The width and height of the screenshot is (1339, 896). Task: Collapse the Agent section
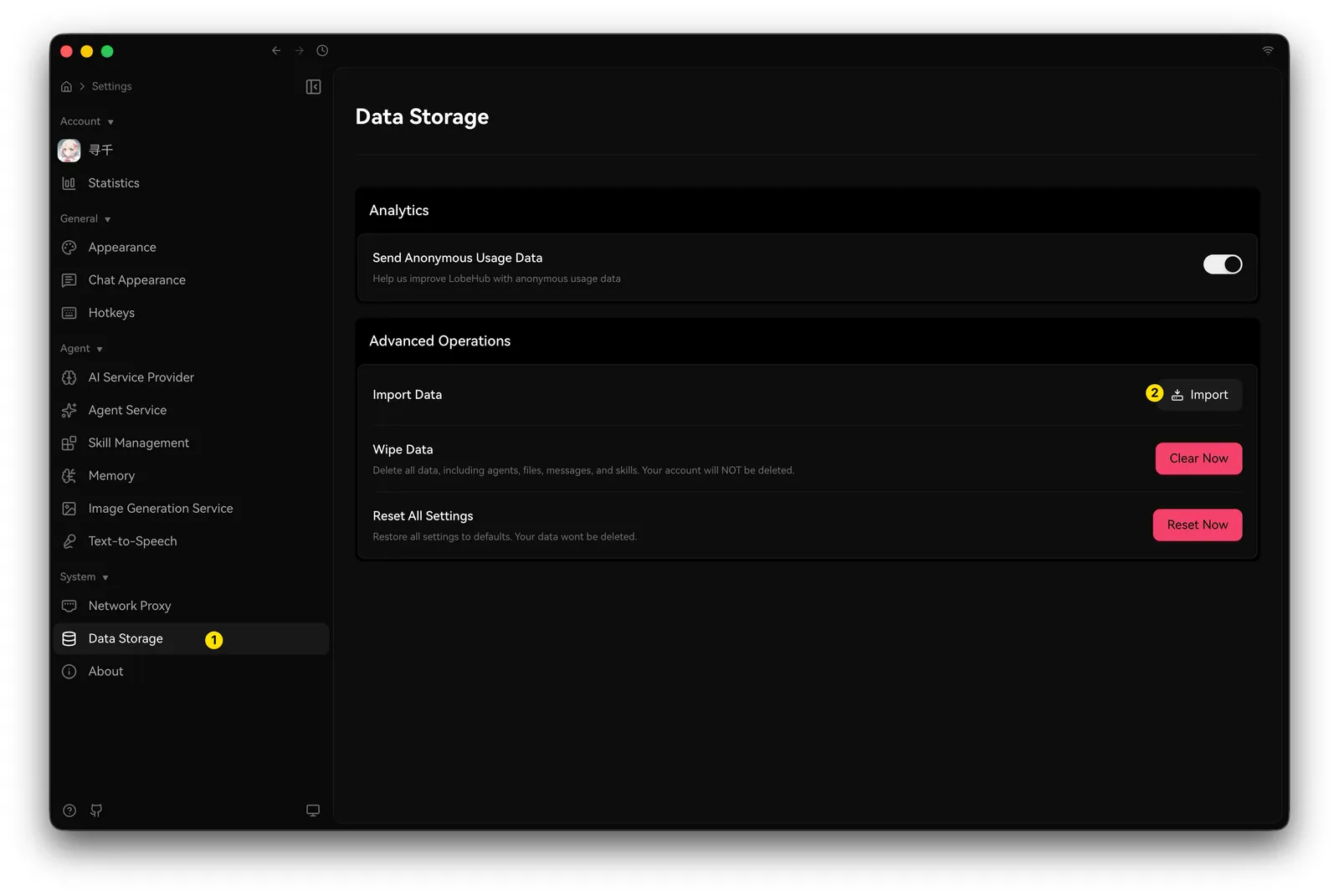point(100,349)
